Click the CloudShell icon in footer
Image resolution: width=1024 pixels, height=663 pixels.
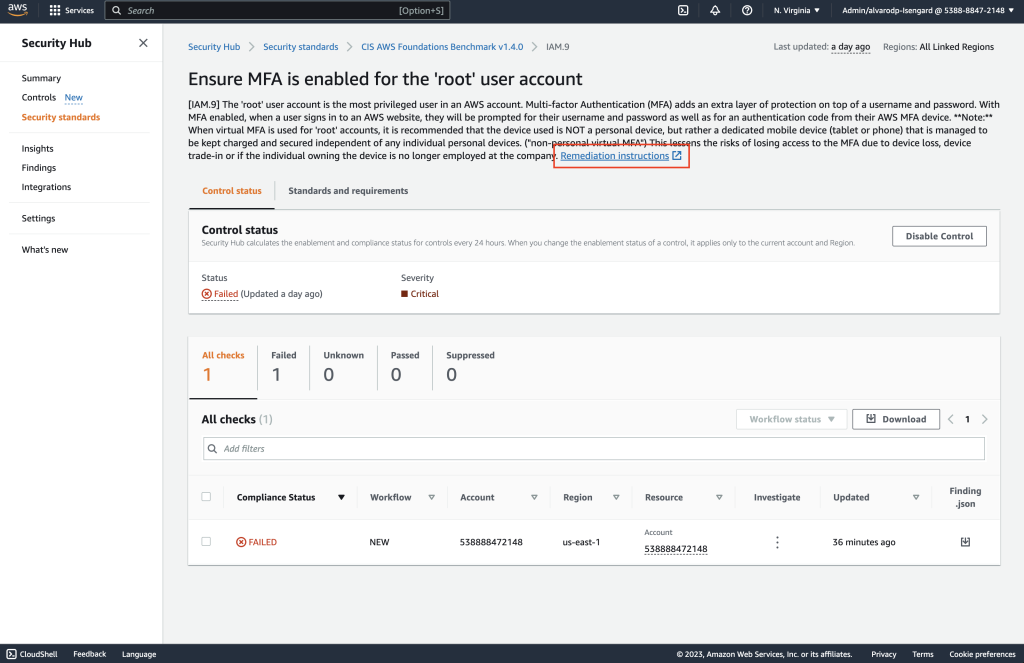pos(11,654)
